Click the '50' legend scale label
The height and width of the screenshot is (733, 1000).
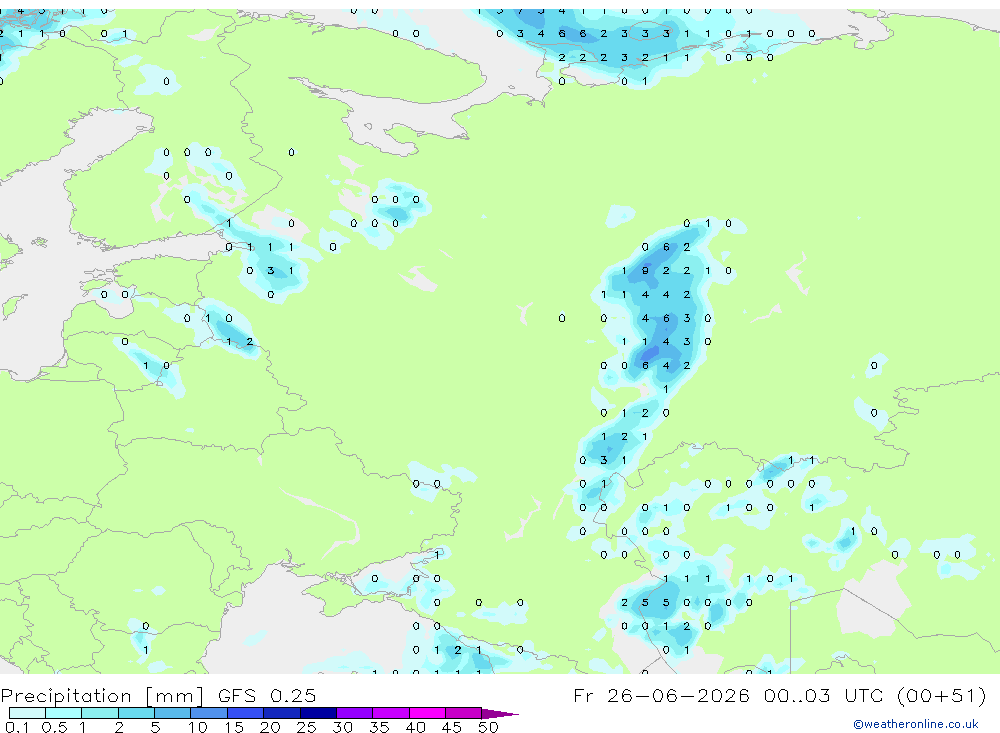[488, 727]
